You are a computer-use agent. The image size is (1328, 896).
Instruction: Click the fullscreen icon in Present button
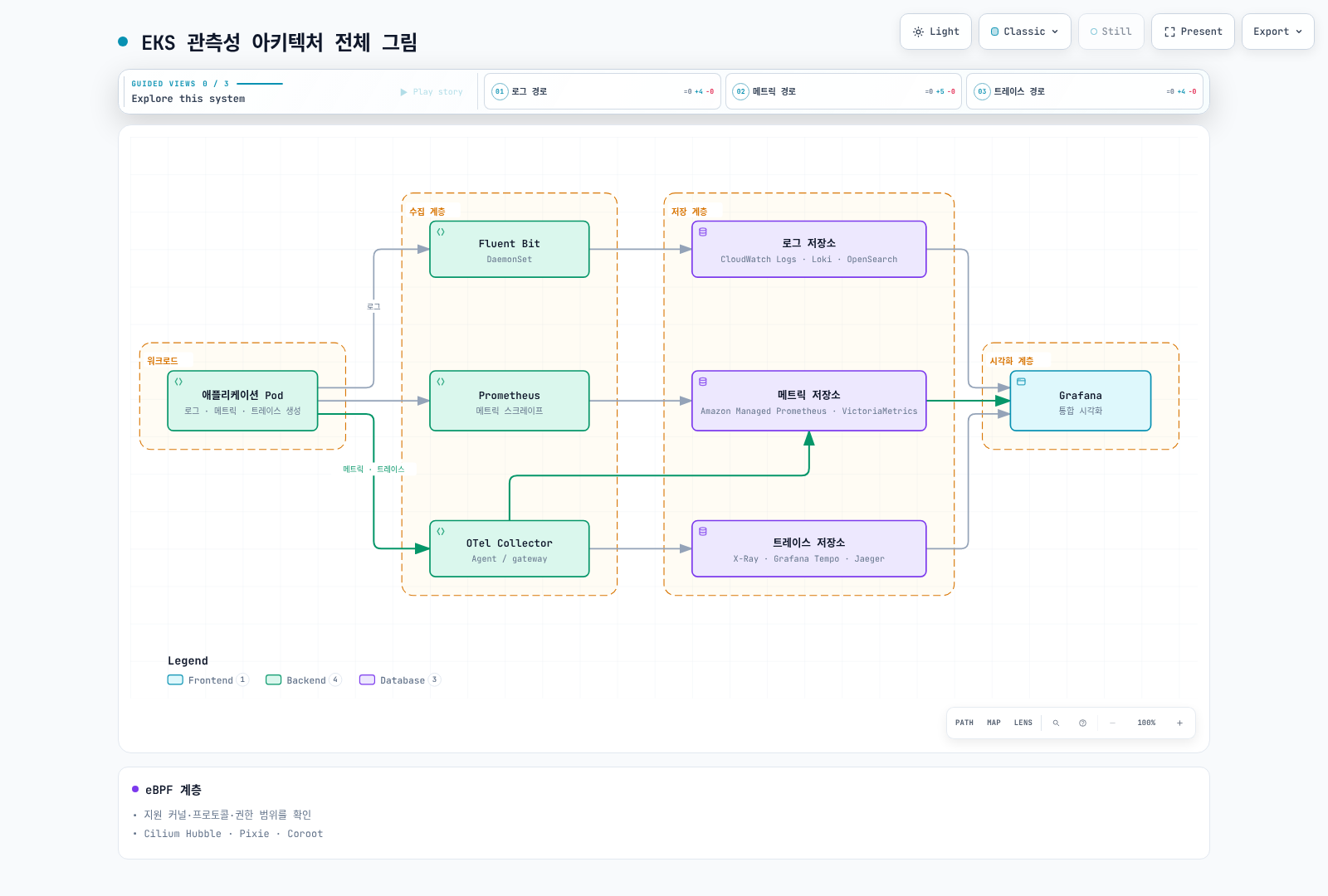(x=1169, y=32)
